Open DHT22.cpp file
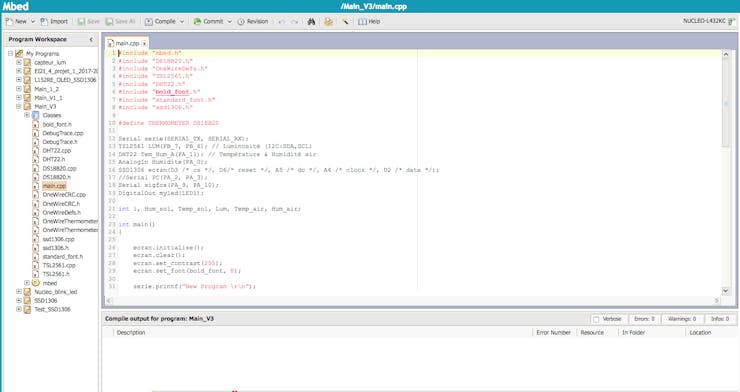This screenshot has height=392, width=740. click(57, 151)
